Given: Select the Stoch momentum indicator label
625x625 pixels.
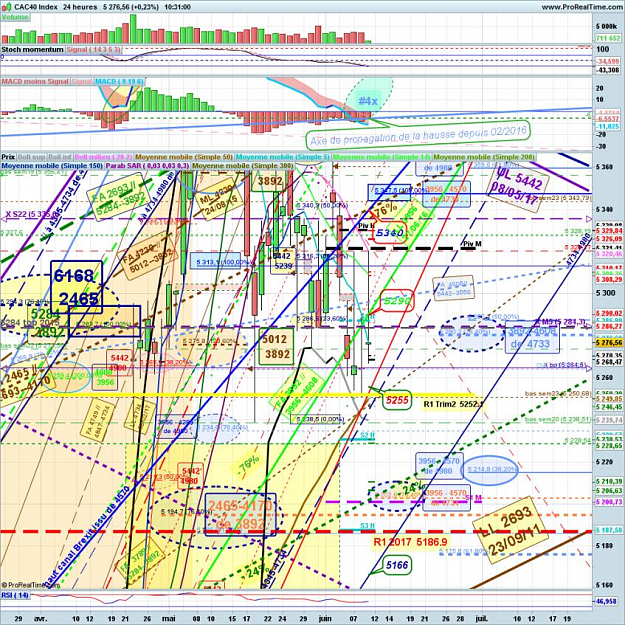Looking at the screenshot, I should pyautogui.click(x=32, y=49).
